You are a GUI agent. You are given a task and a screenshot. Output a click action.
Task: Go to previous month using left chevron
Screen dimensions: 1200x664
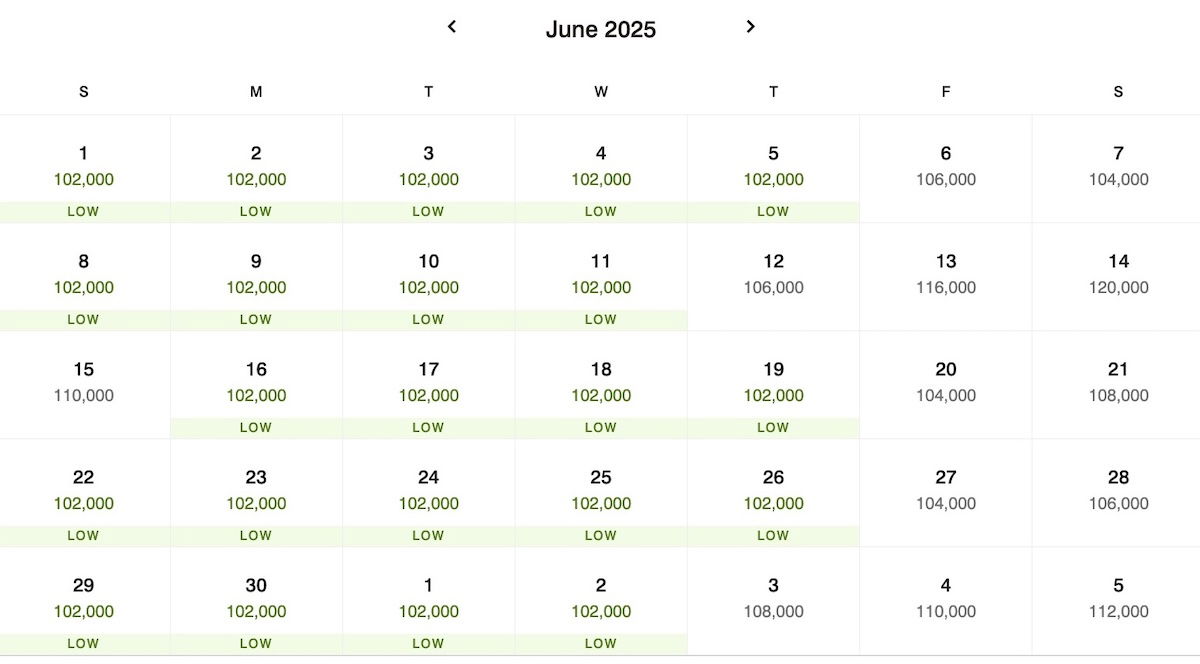pos(452,27)
